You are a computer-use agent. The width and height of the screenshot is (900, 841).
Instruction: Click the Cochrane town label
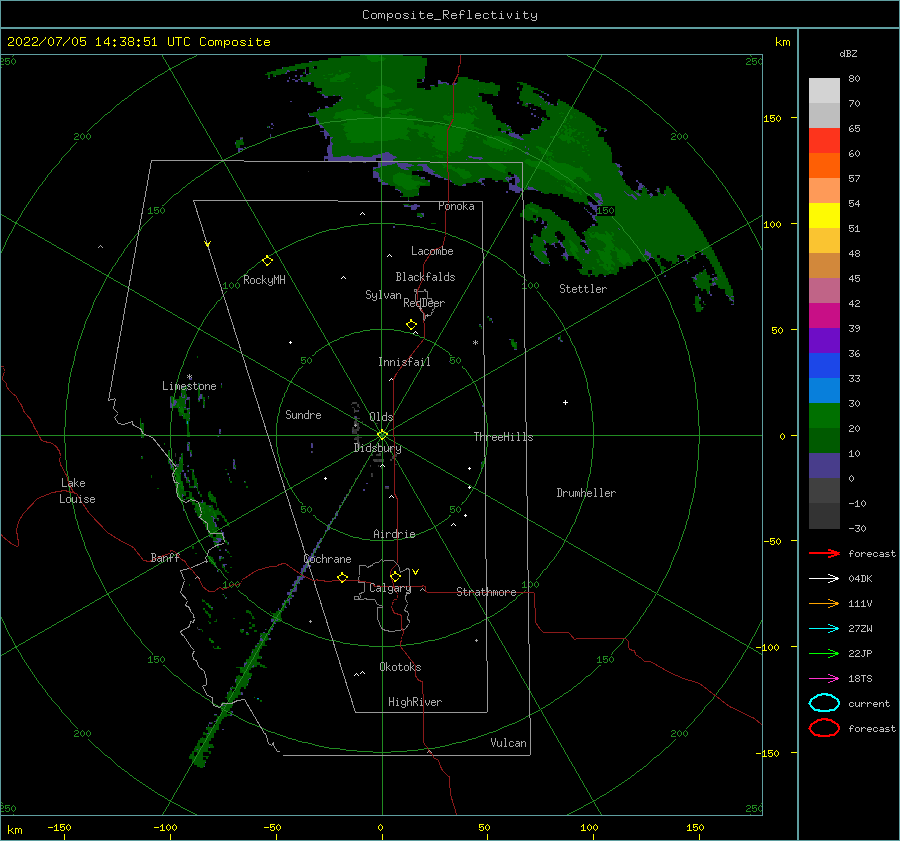click(327, 559)
